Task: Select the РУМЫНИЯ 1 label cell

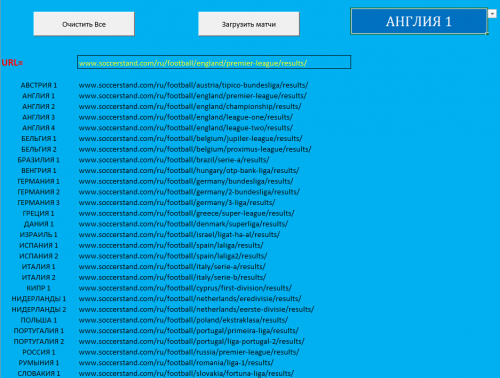Action: coord(39,363)
